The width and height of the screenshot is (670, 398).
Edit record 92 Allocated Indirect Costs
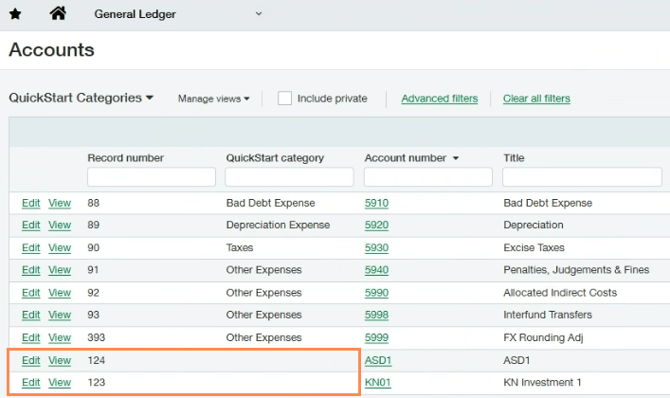pyautogui.click(x=31, y=293)
